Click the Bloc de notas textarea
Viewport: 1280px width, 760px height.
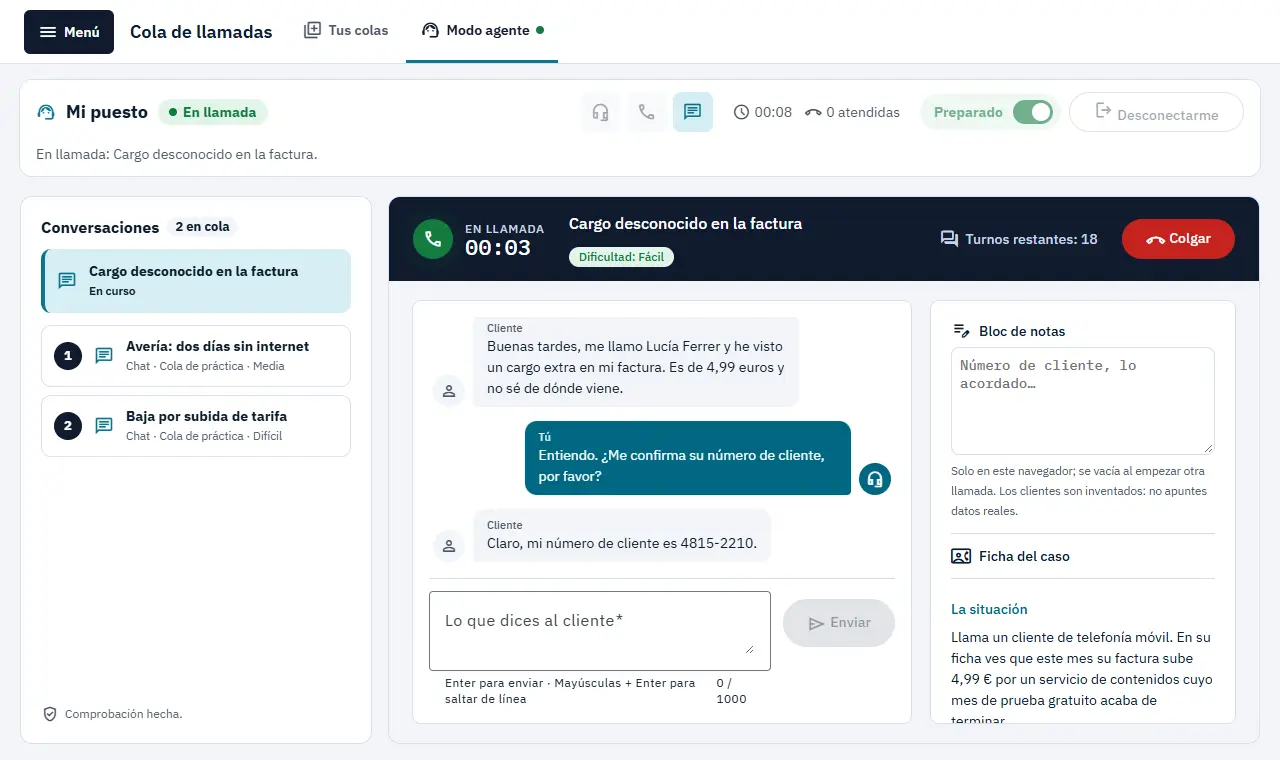[x=1083, y=401]
